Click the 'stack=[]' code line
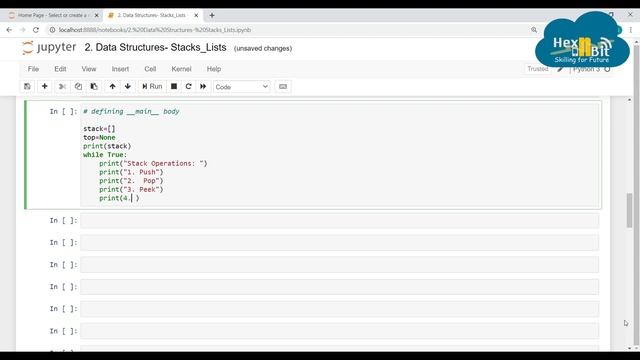640x360 pixels. pyautogui.click(x=99, y=129)
